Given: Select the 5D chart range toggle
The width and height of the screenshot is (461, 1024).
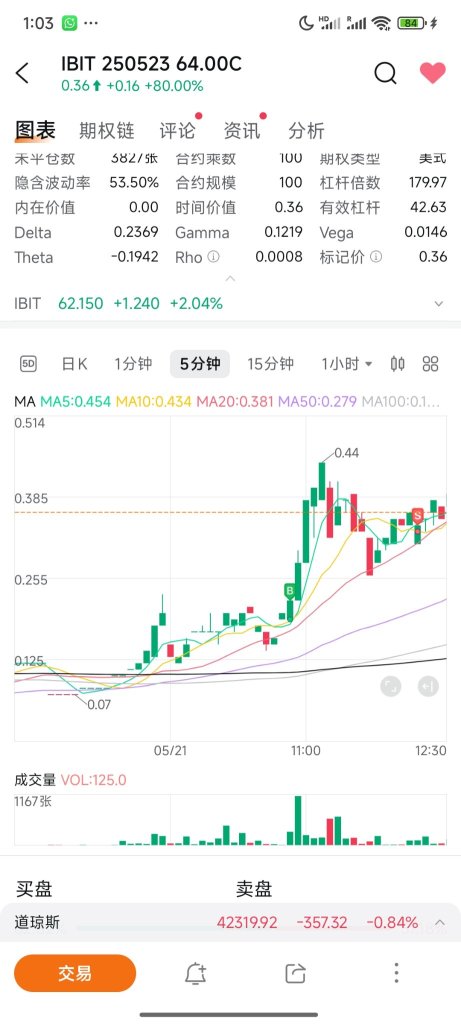Looking at the screenshot, I should 28,364.
